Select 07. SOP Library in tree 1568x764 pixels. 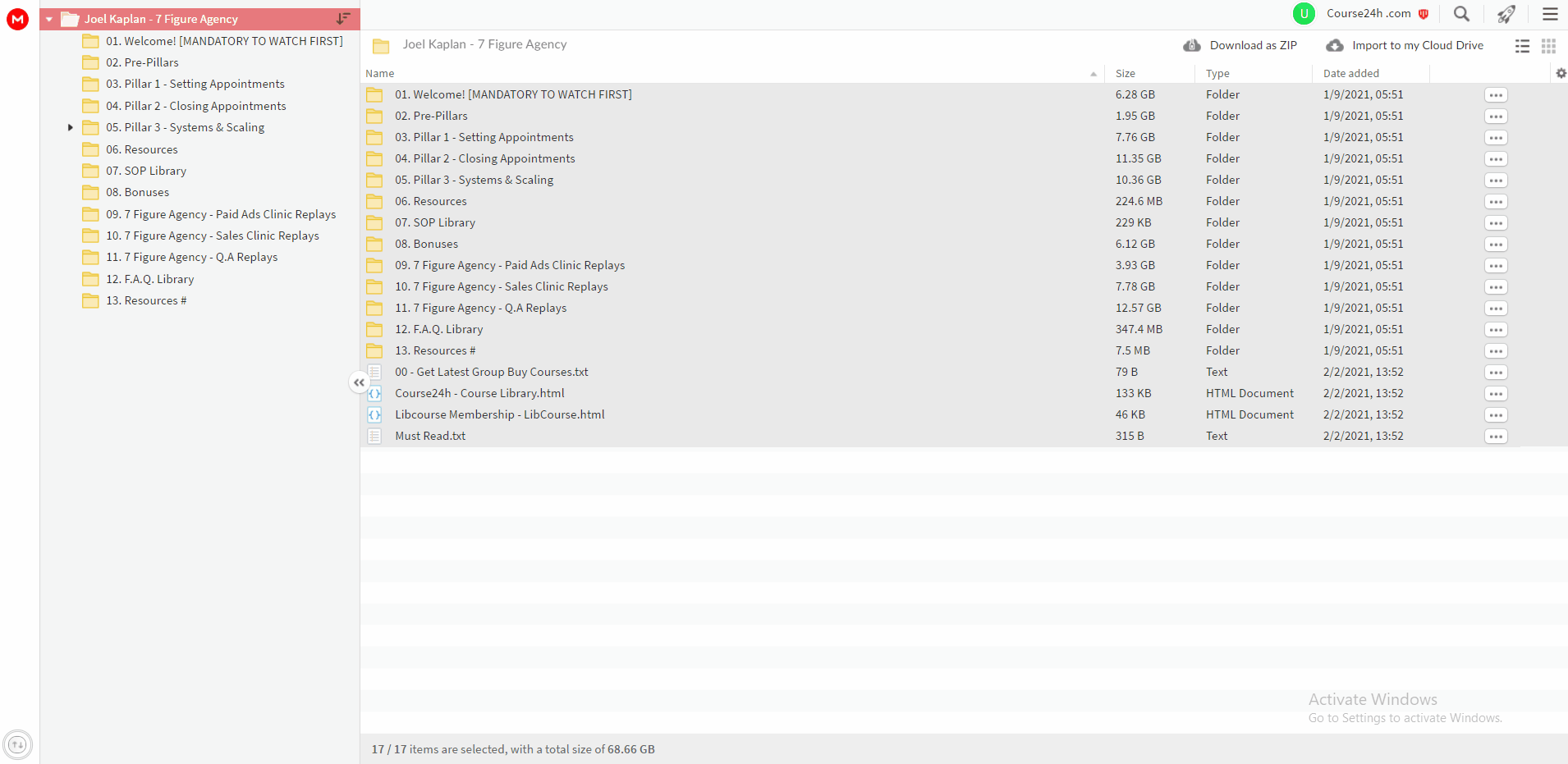[146, 171]
